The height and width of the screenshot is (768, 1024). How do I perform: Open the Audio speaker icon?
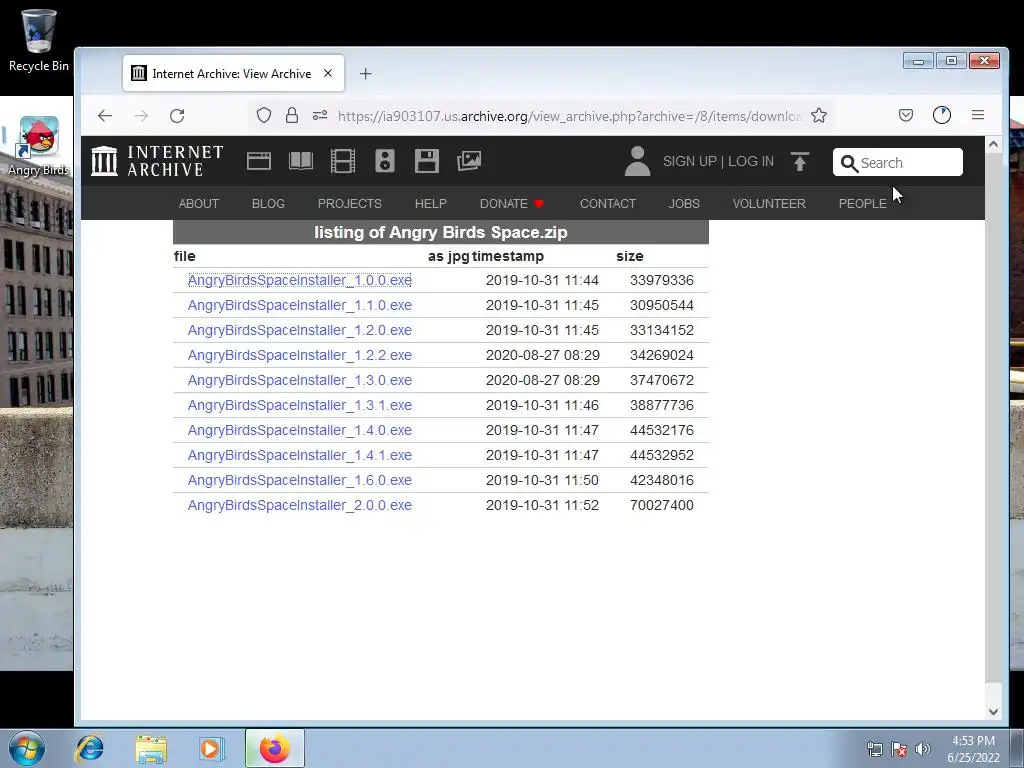[x=385, y=161]
